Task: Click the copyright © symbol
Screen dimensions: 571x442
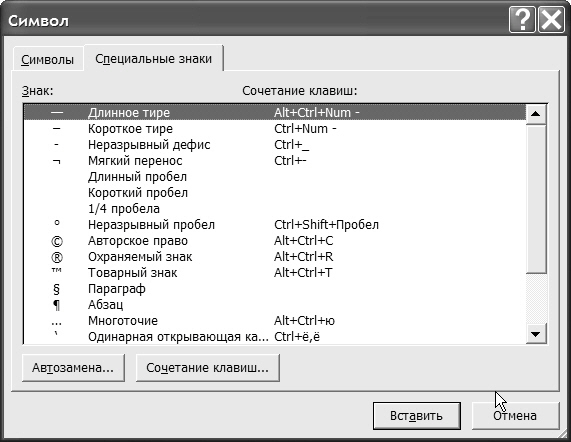Action: tap(57, 241)
